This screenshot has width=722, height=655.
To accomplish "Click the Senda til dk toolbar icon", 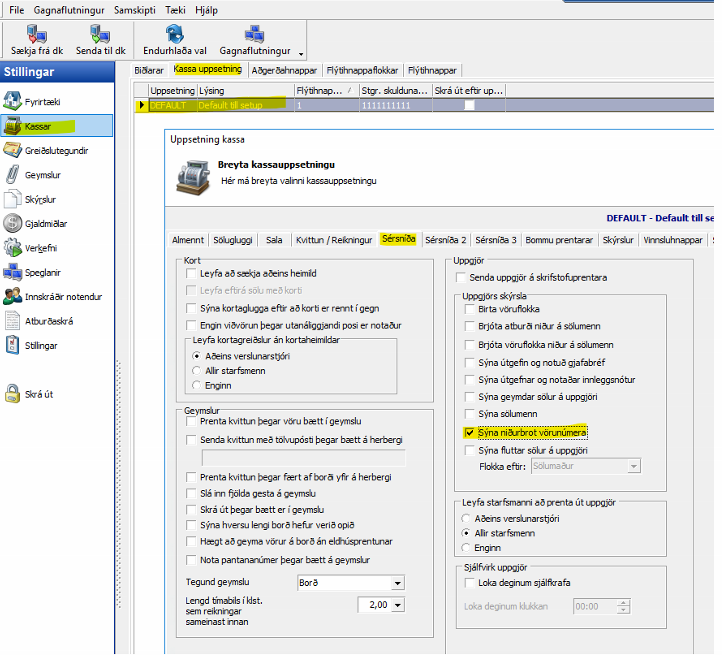I will 99,34.
